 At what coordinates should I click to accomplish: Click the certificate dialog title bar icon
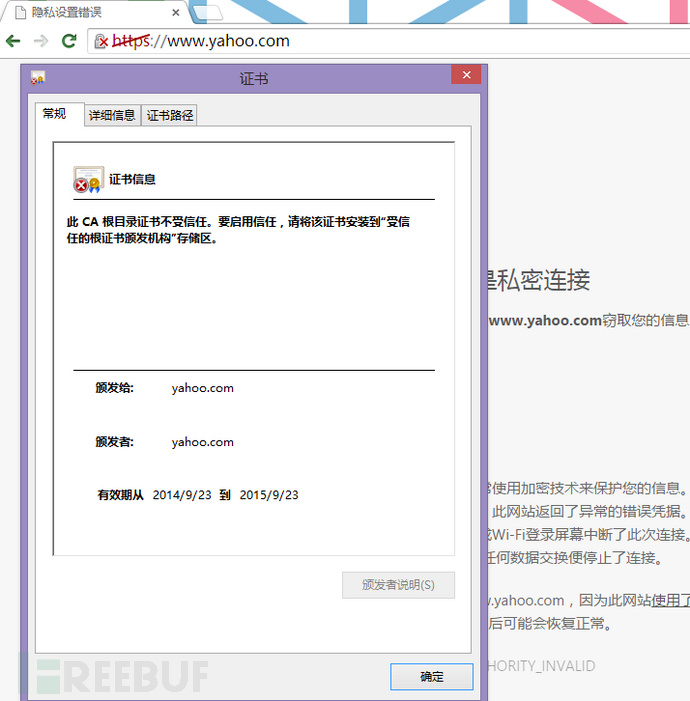38,78
